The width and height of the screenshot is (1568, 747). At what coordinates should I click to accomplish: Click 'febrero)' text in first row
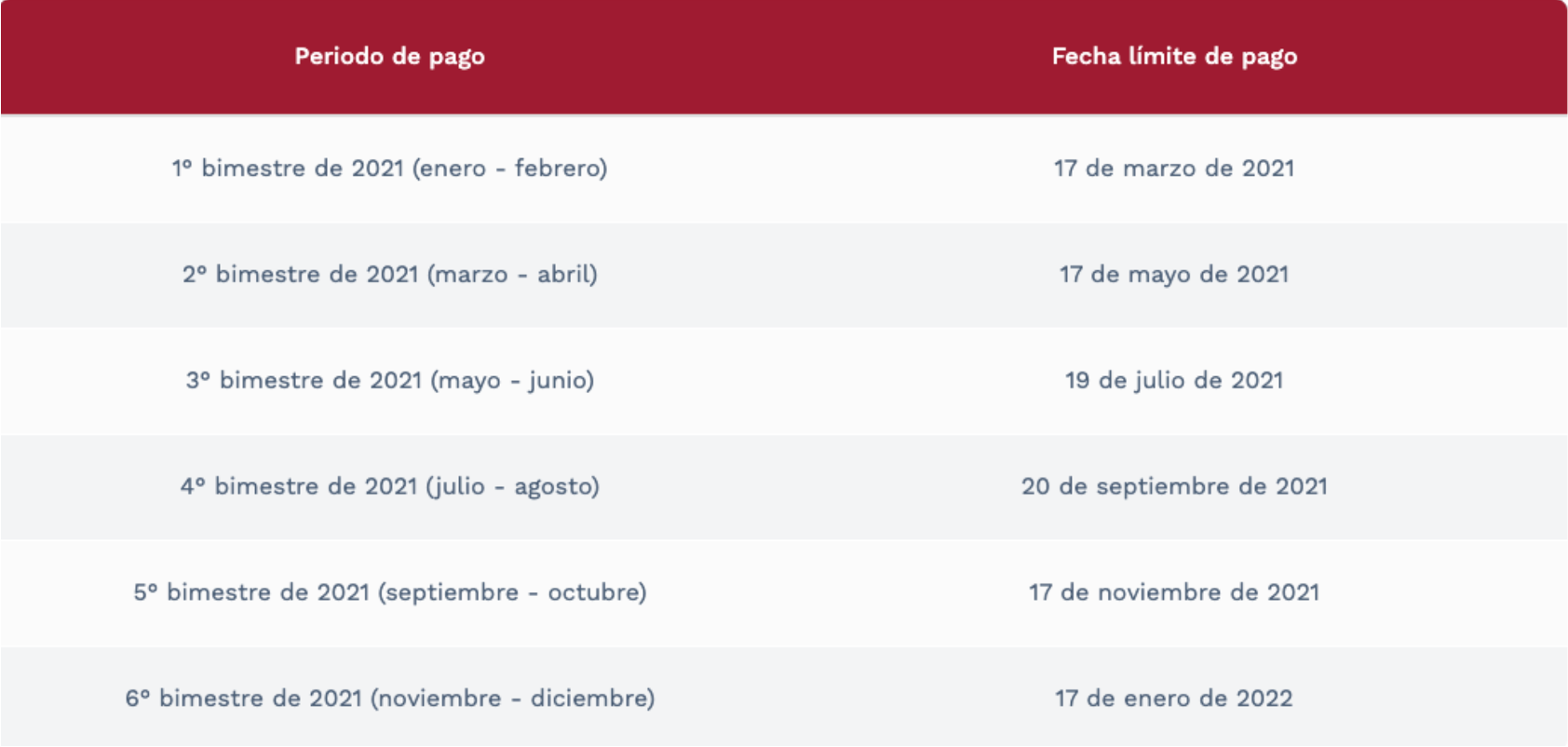pyautogui.click(x=561, y=169)
